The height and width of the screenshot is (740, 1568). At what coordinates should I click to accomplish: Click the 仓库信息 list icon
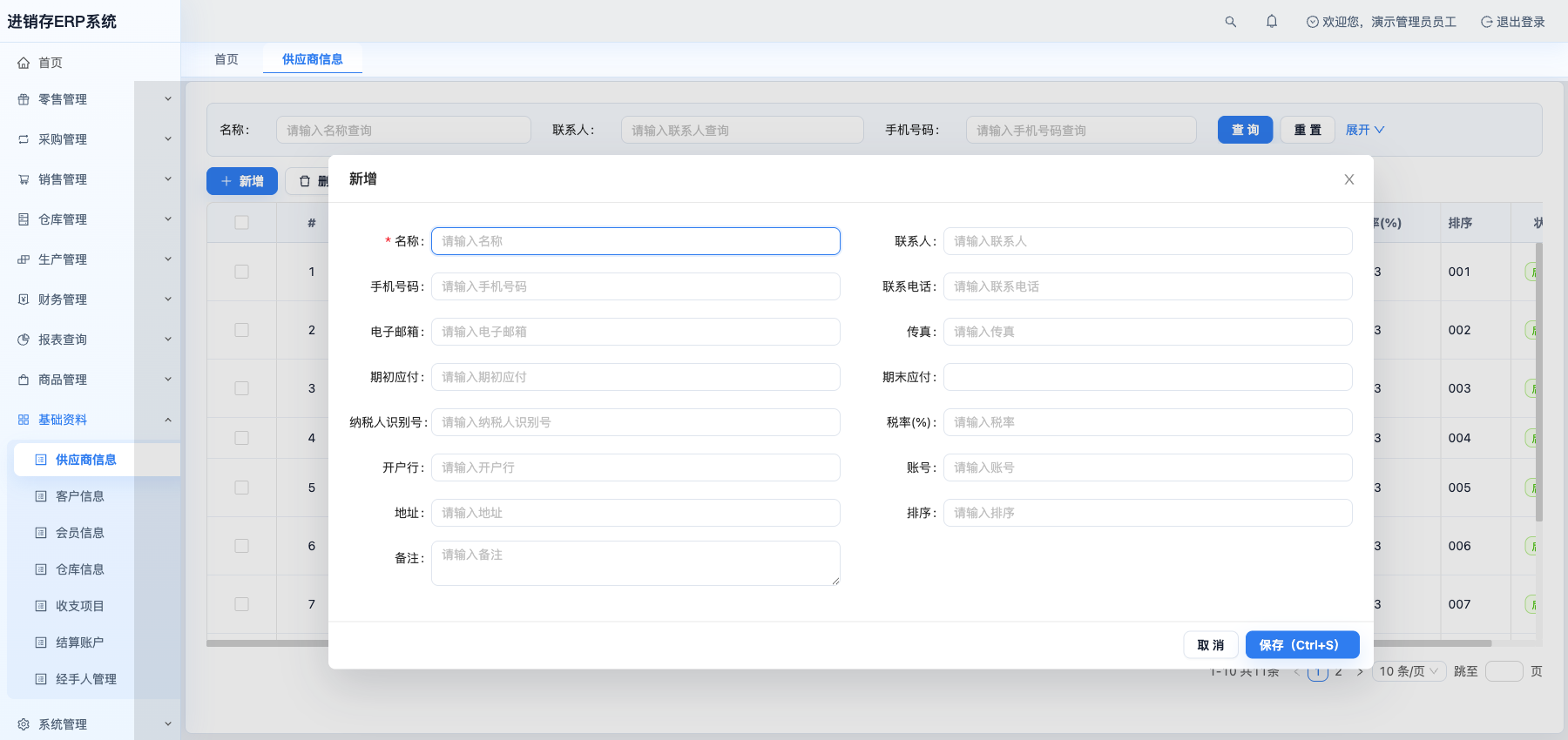(x=41, y=569)
